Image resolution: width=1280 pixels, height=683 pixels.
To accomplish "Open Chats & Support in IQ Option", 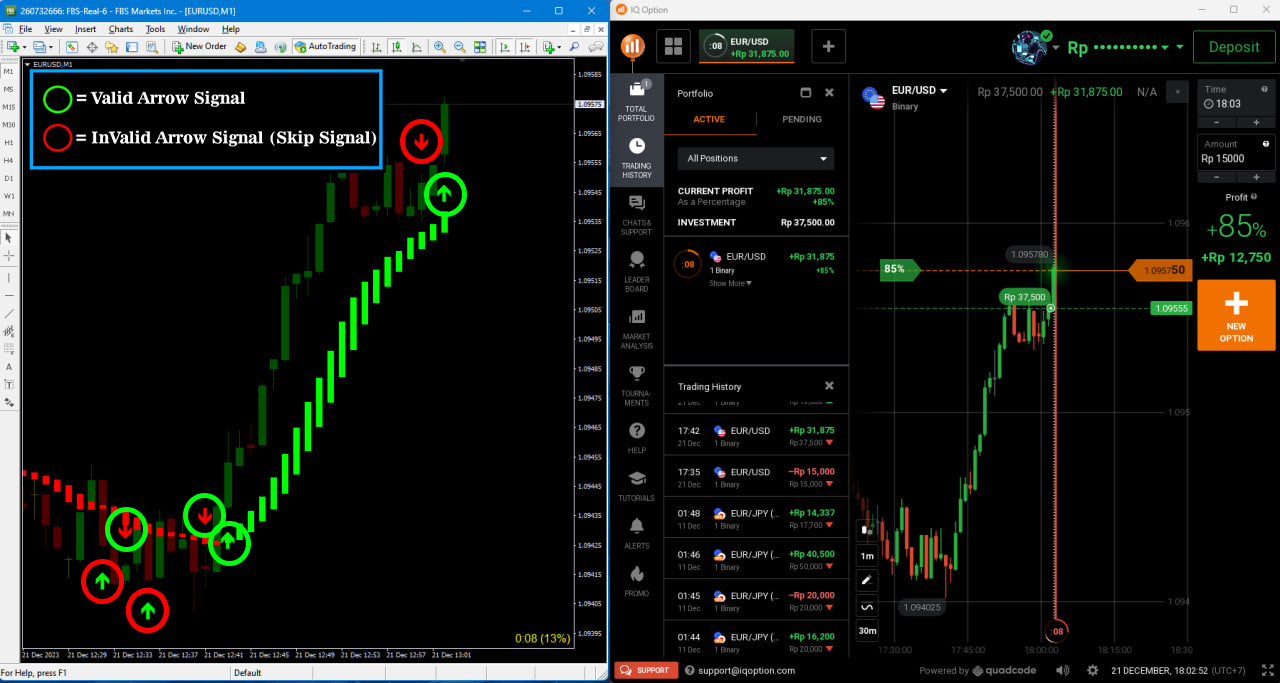I will click(636, 216).
